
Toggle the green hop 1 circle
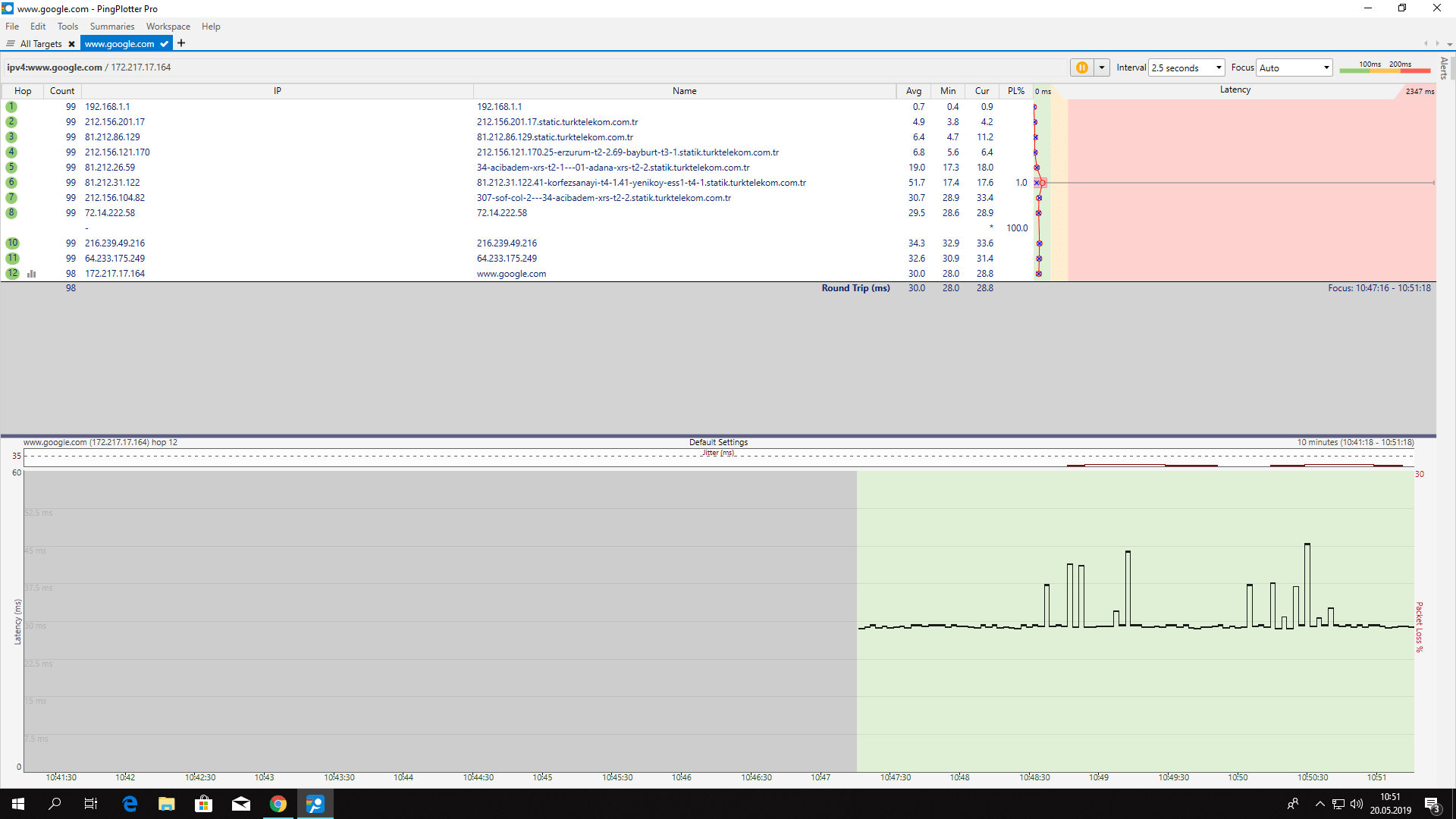point(11,107)
